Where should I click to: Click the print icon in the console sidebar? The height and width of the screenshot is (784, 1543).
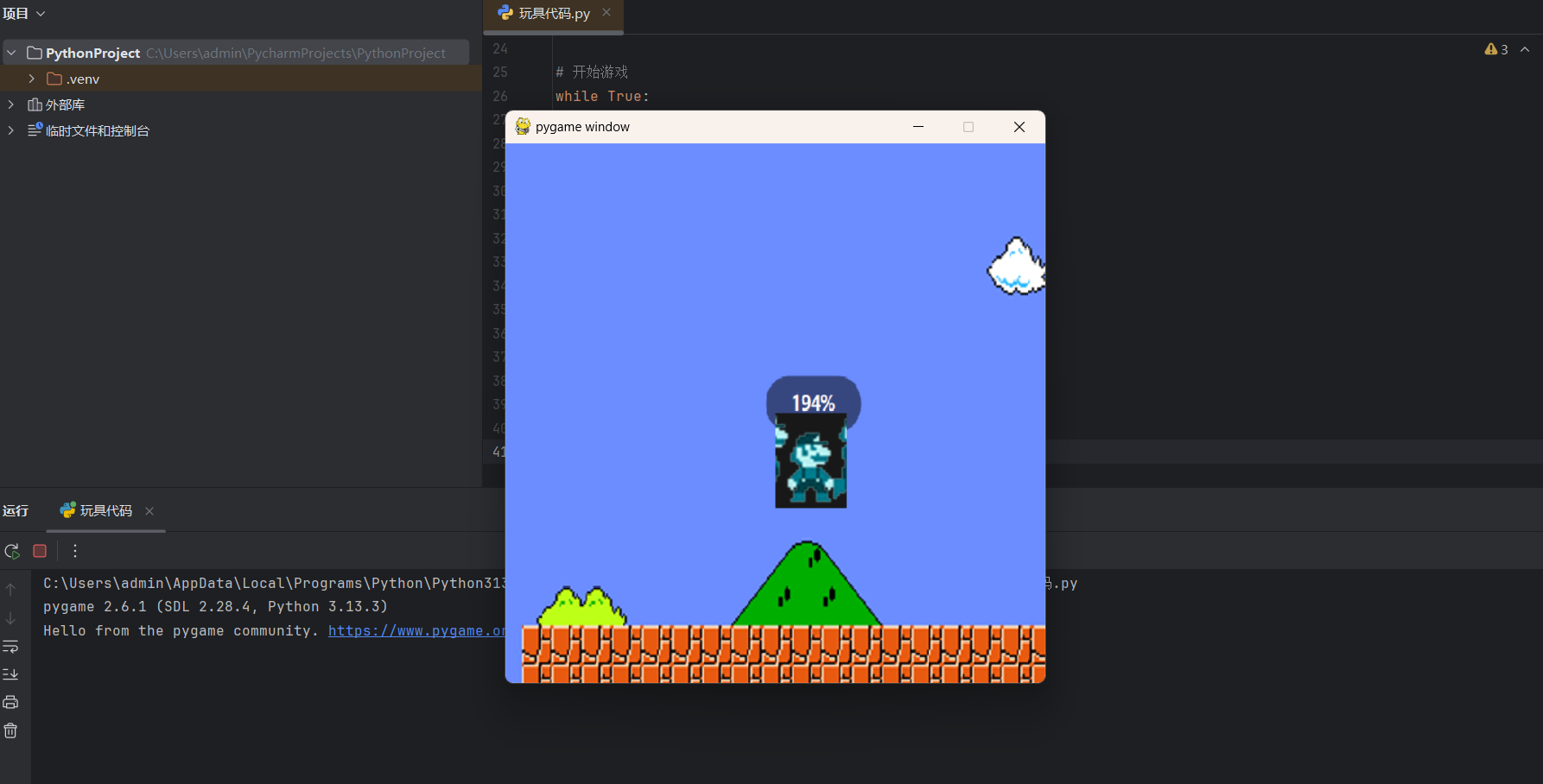[10, 702]
